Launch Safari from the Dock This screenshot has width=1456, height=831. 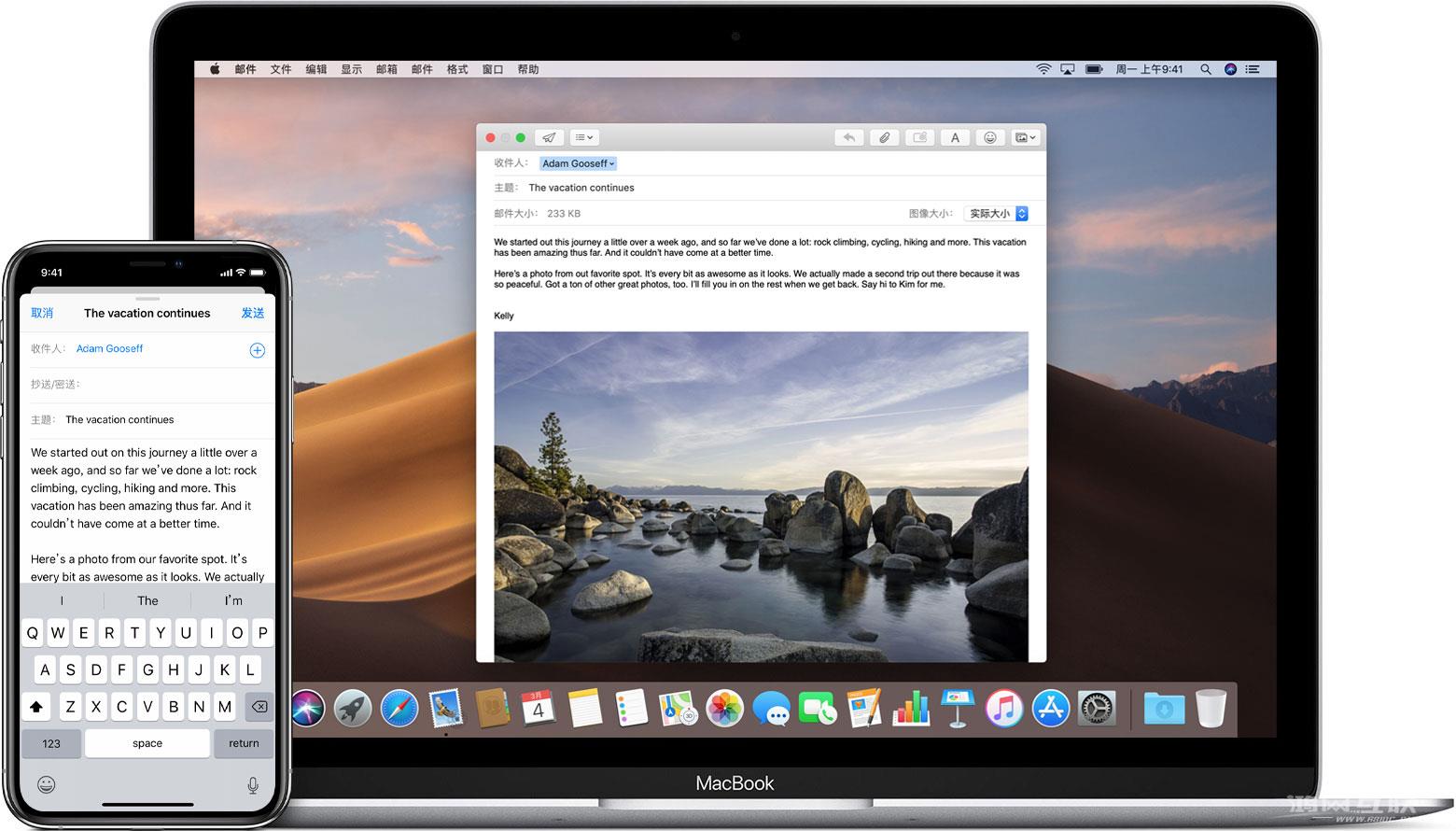pyautogui.click(x=399, y=709)
